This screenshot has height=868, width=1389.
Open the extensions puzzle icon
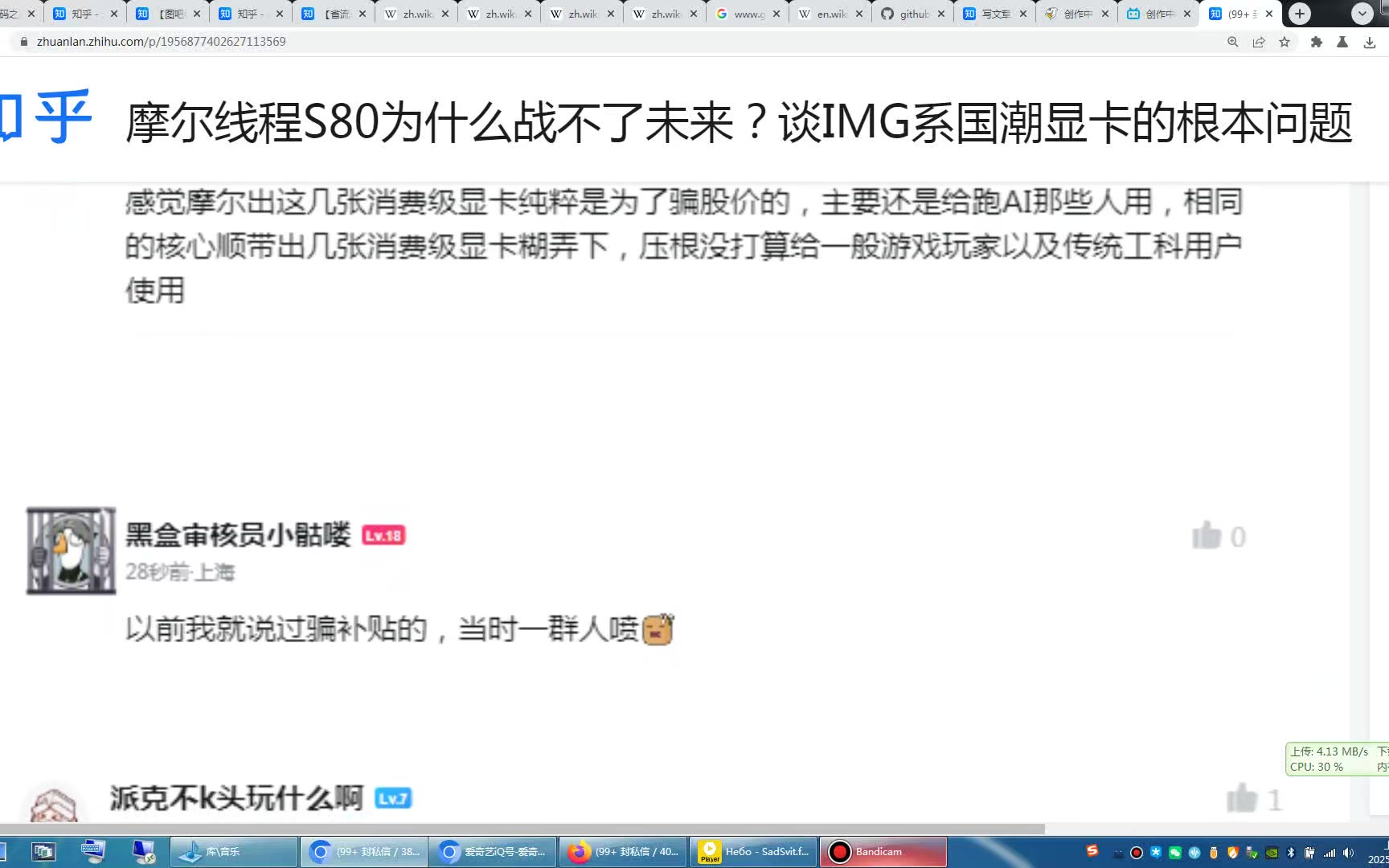click(1317, 42)
